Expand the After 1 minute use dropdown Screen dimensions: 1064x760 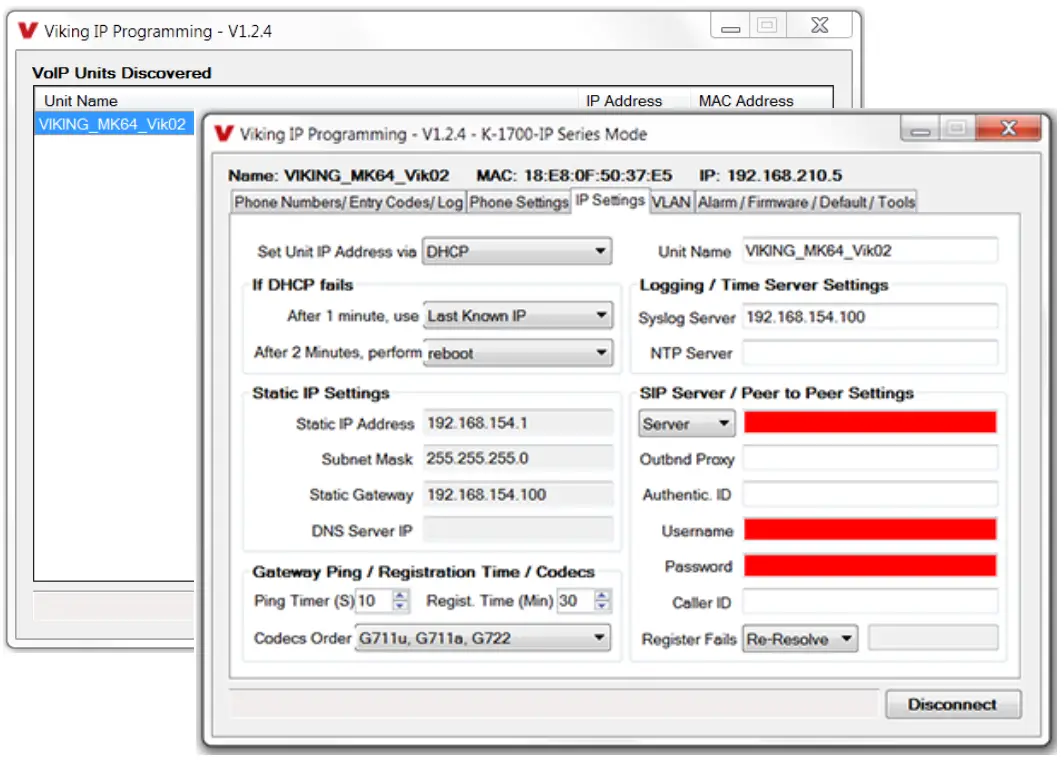click(518, 316)
